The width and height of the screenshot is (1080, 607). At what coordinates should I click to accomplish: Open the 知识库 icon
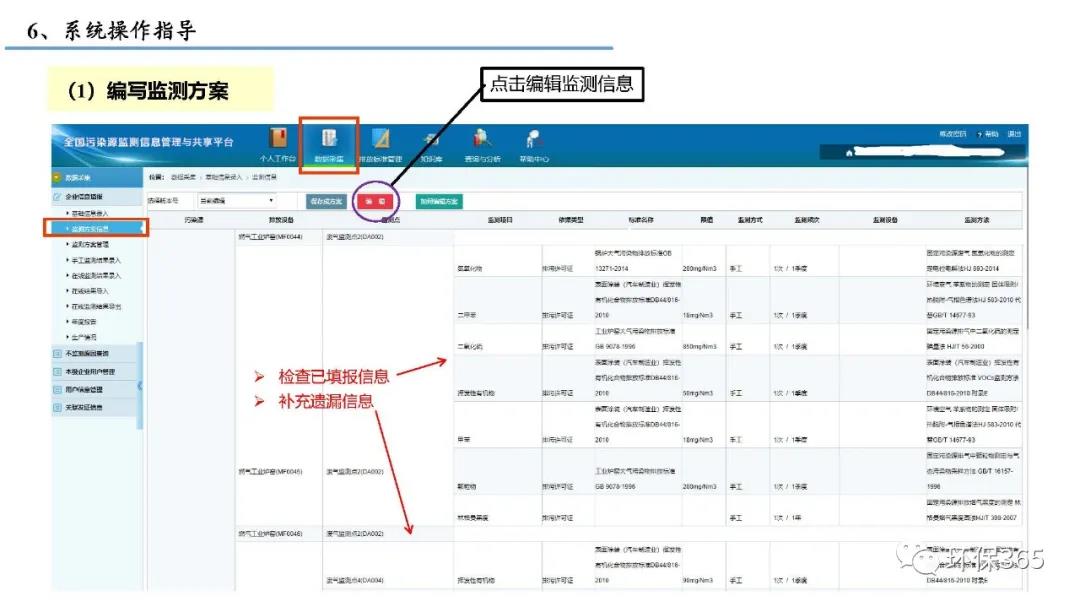pyautogui.click(x=431, y=140)
